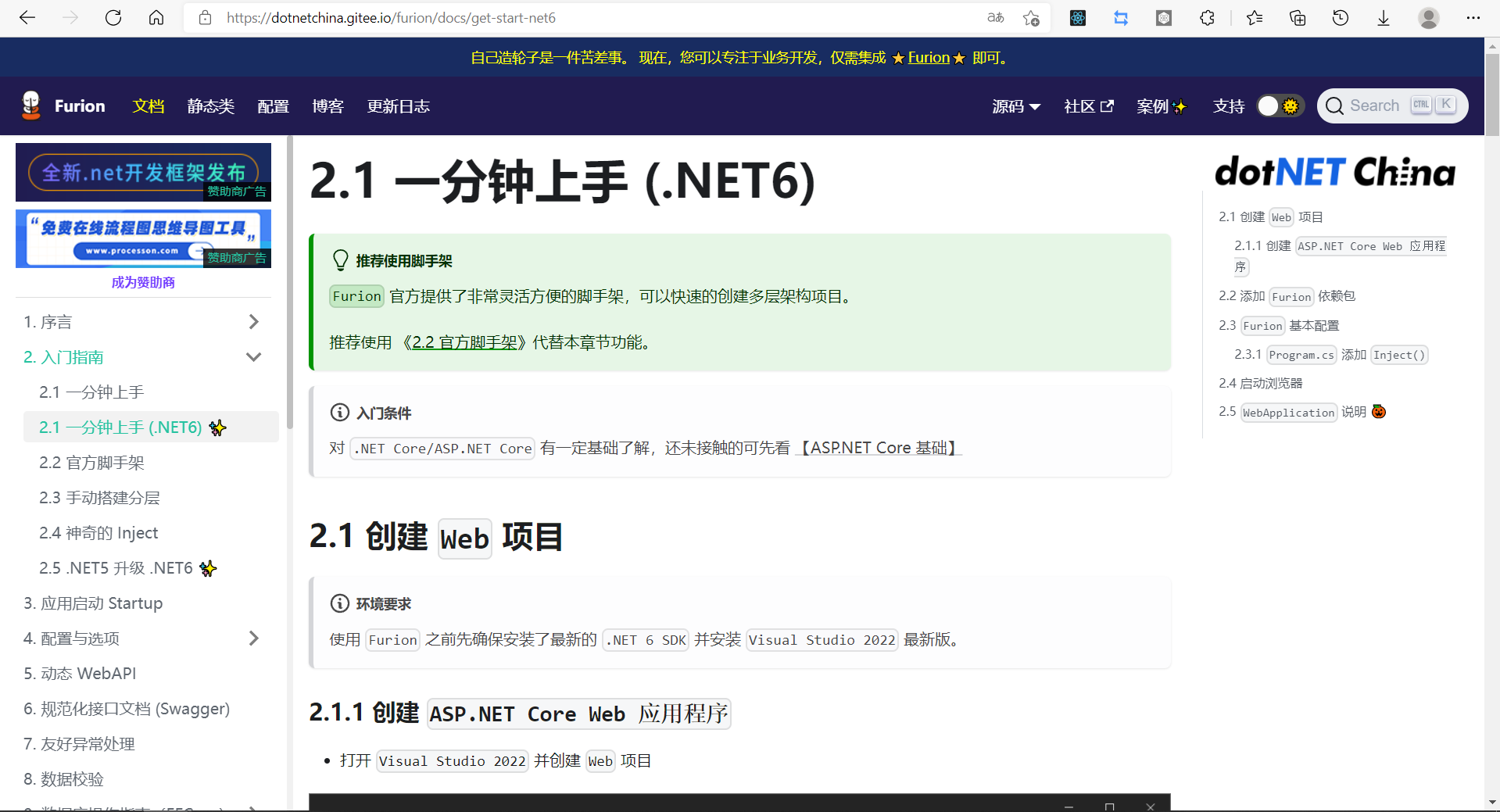The width and height of the screenshot is (1500, 812).
Task: Open the Favorites list
Action: coord(1255,17)
